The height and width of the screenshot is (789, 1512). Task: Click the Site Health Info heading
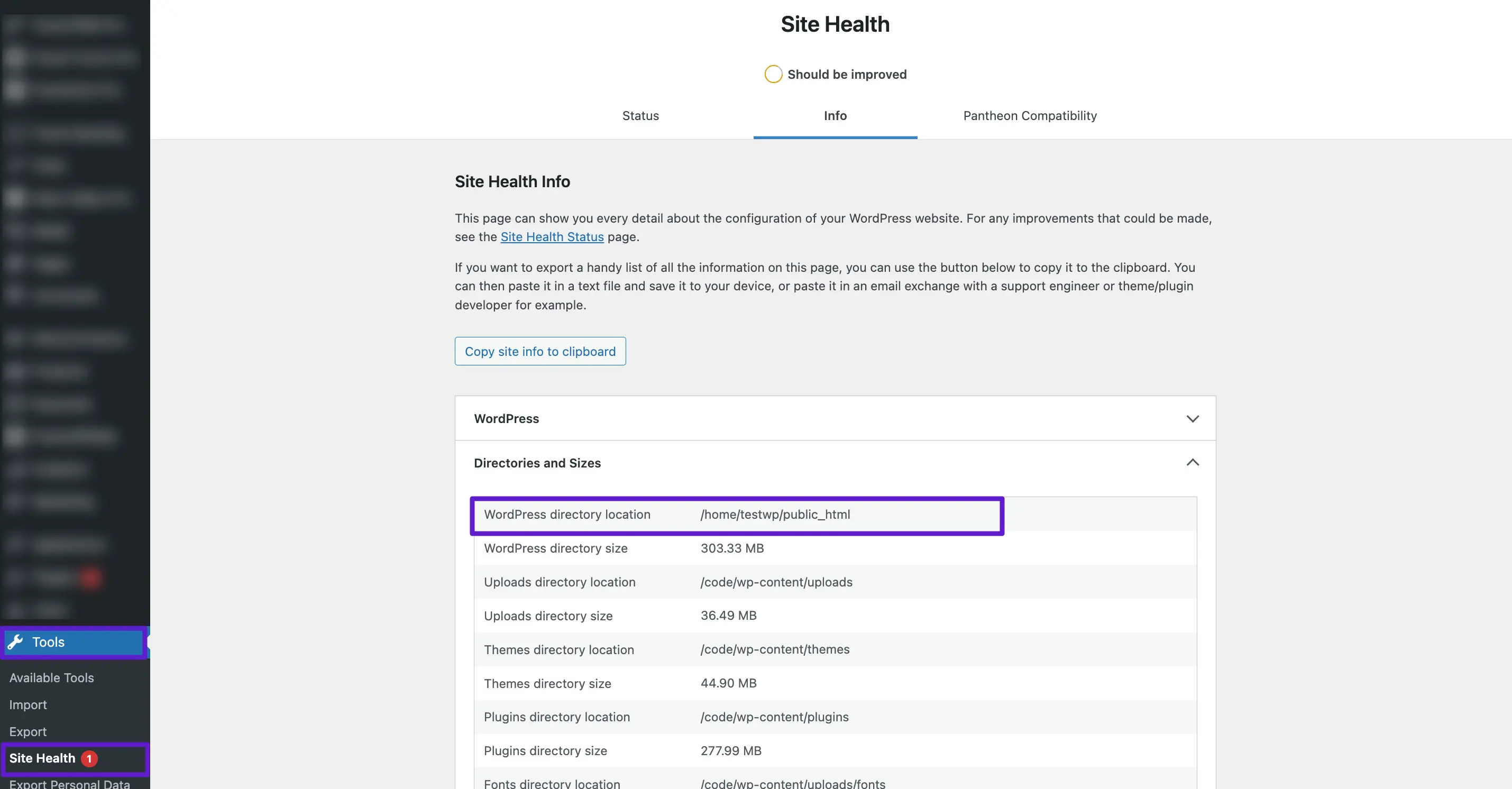coord(512,181)
